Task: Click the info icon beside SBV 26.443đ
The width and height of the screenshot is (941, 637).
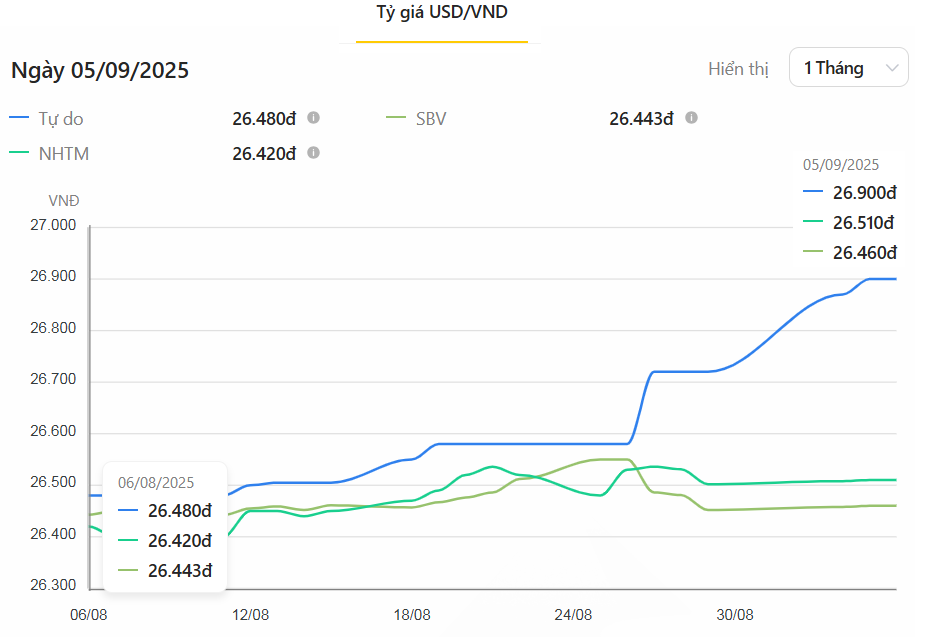Action: (x=691, y=118)
